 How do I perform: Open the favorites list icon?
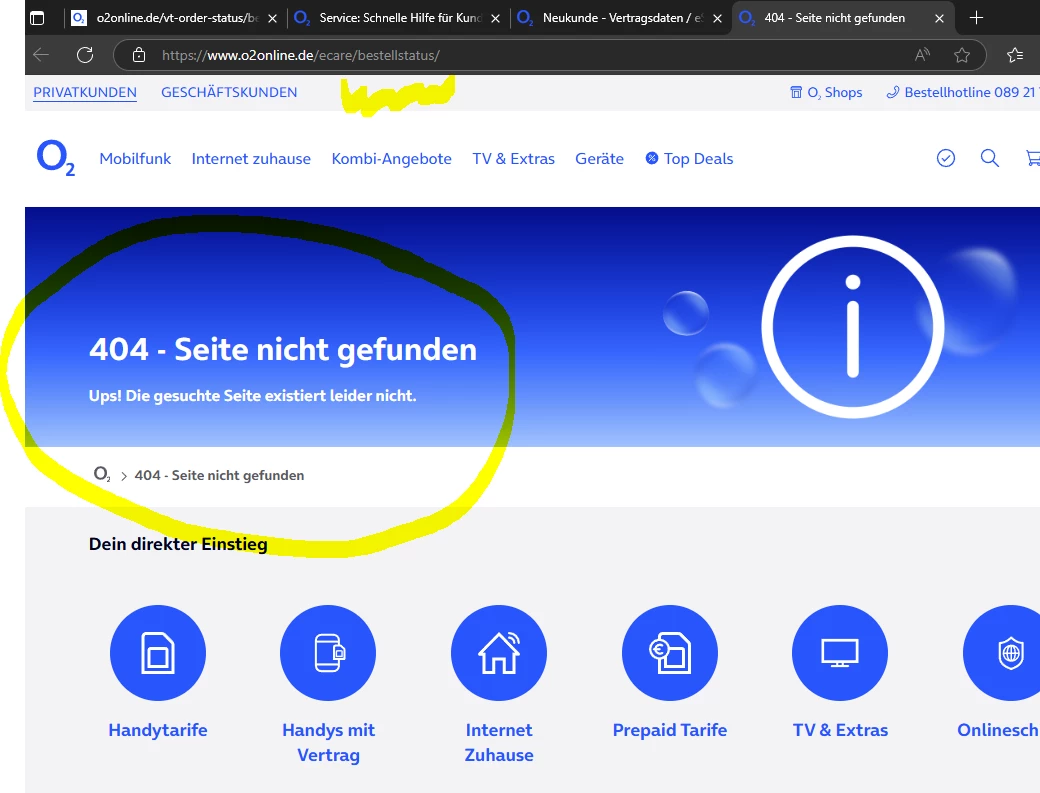(x=1015, y=55)
